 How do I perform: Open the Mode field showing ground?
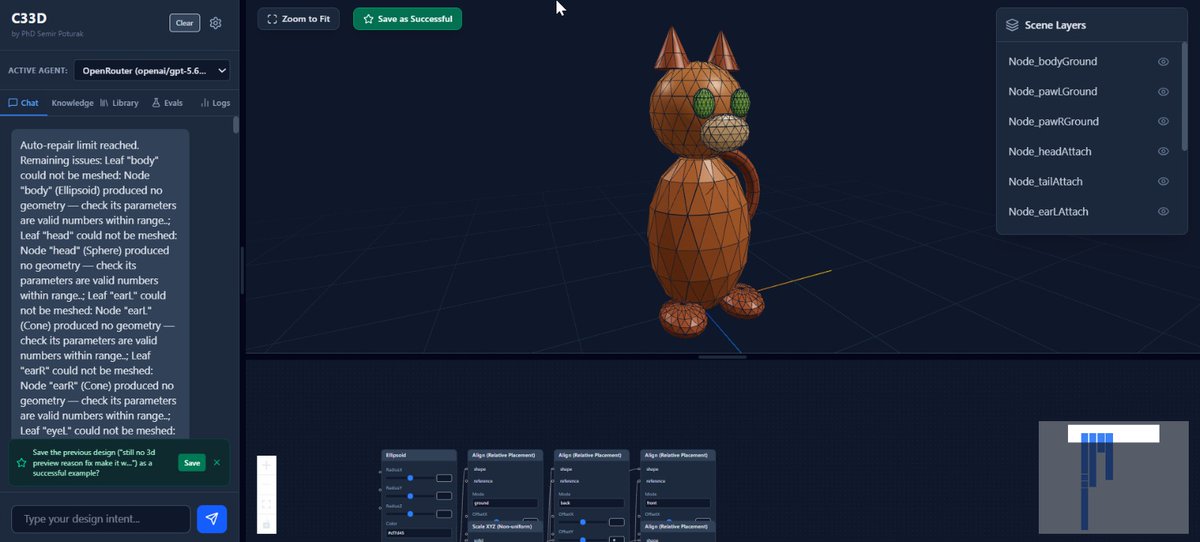505,503
